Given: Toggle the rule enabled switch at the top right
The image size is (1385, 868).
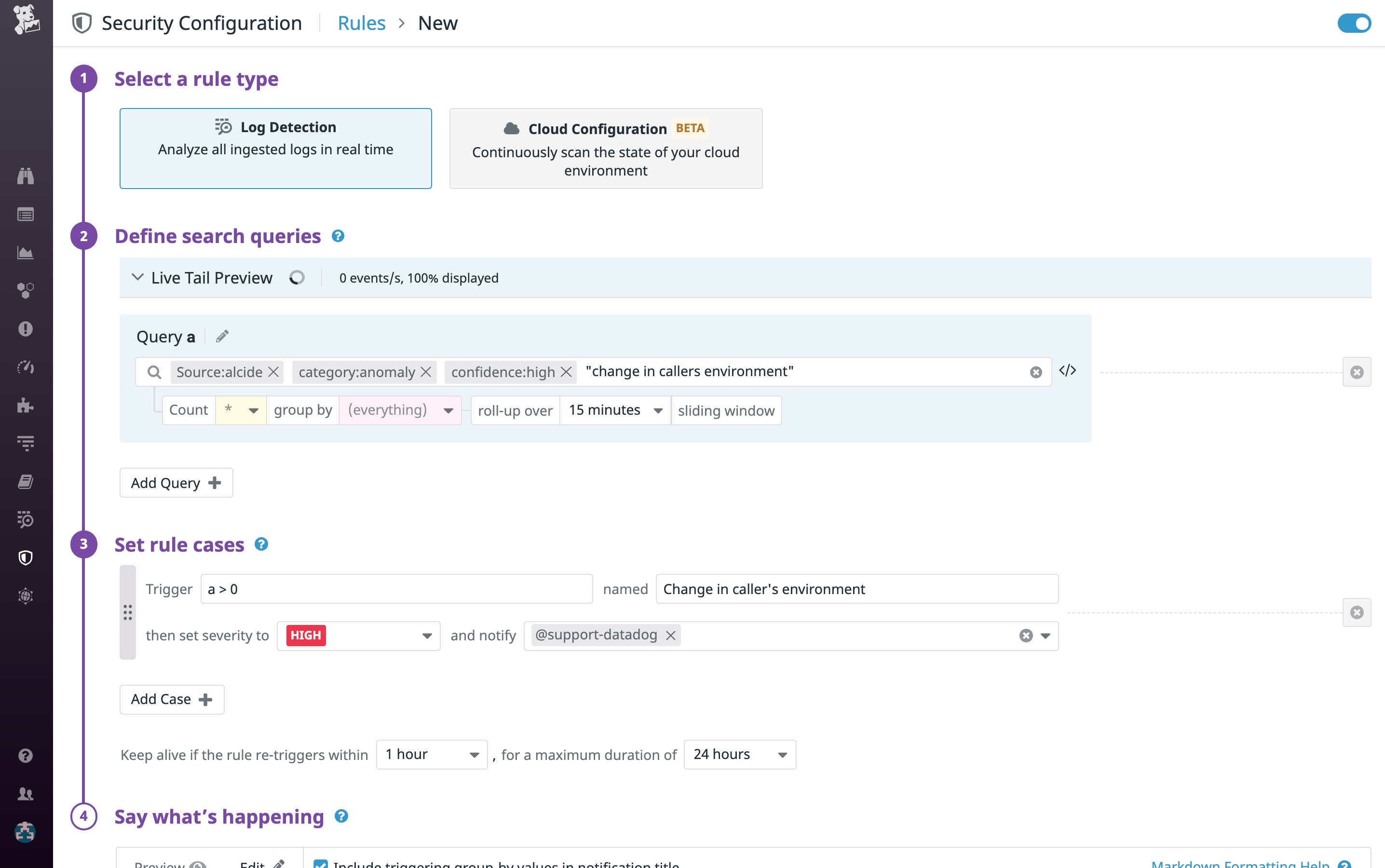Looking at the screenshot, I should pyautogui.click(x=1354, y=23).
